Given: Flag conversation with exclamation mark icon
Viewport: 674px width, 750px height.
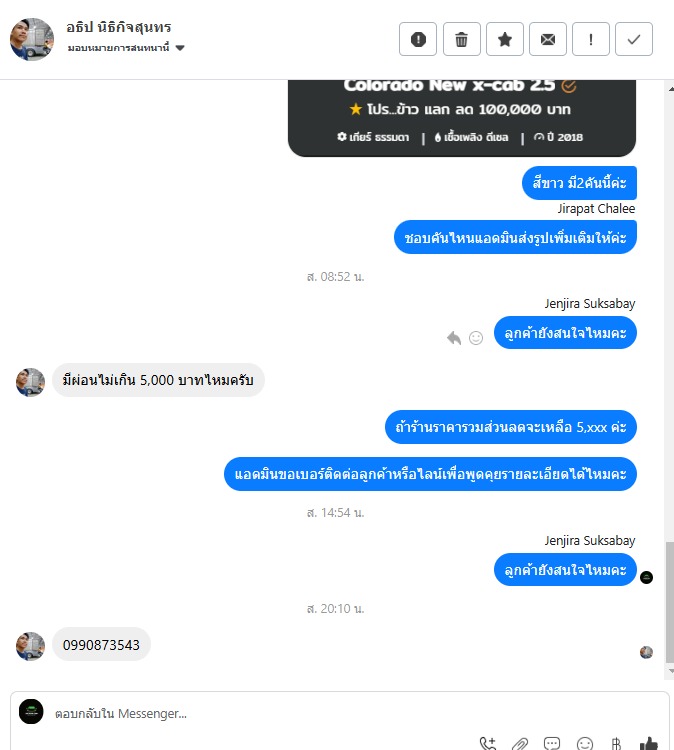Looking at the screenshot, I should pos(591,39).
